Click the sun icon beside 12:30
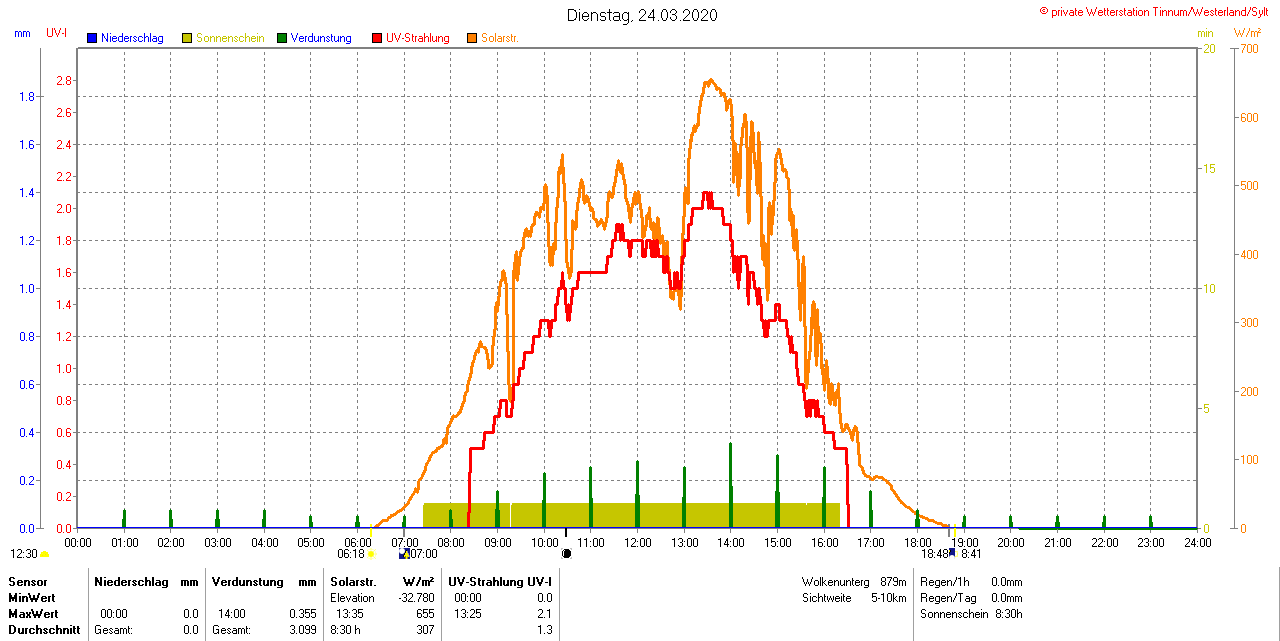 [45, 554]
